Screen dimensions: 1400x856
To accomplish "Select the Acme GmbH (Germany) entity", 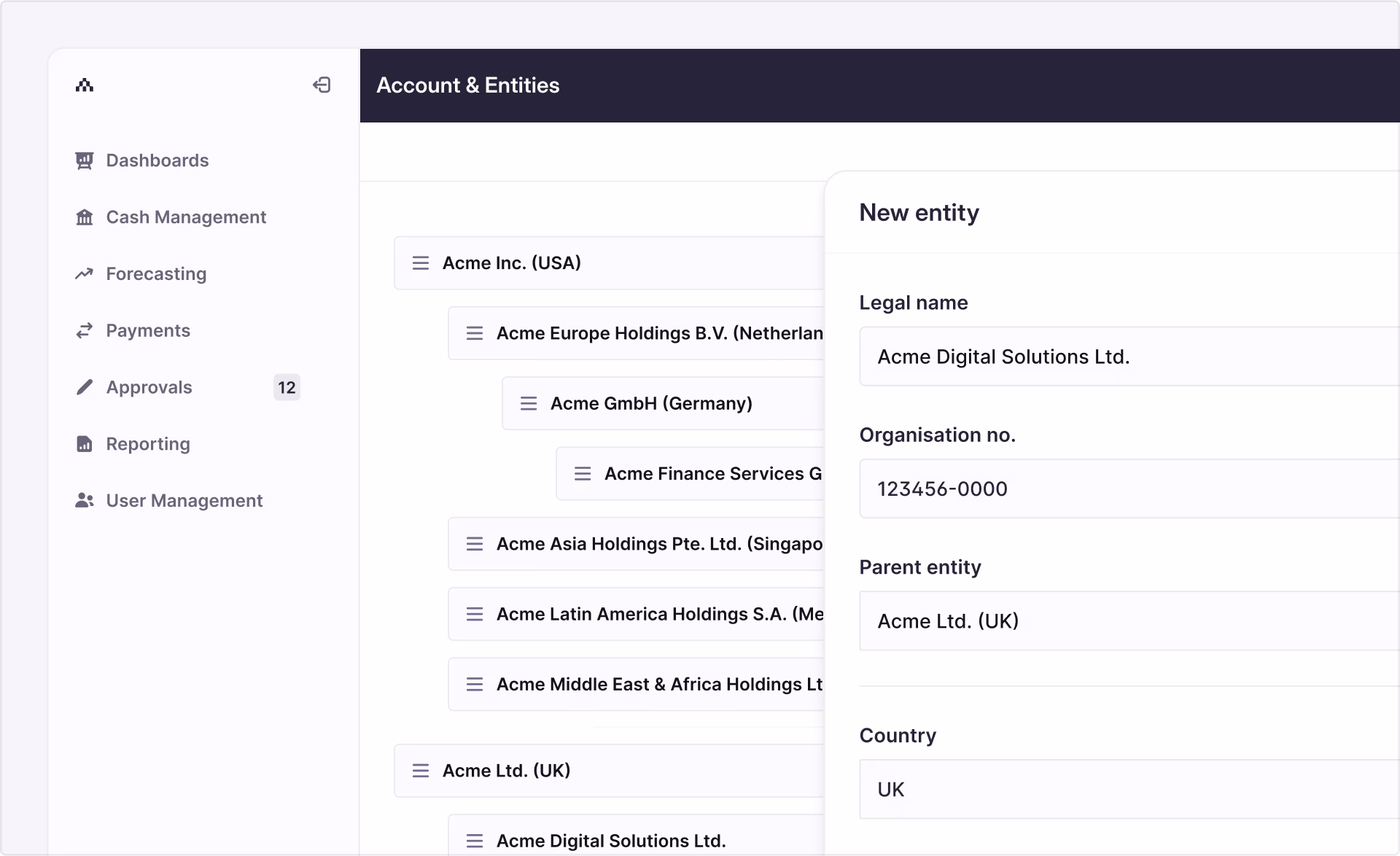I will coord(664,403).
